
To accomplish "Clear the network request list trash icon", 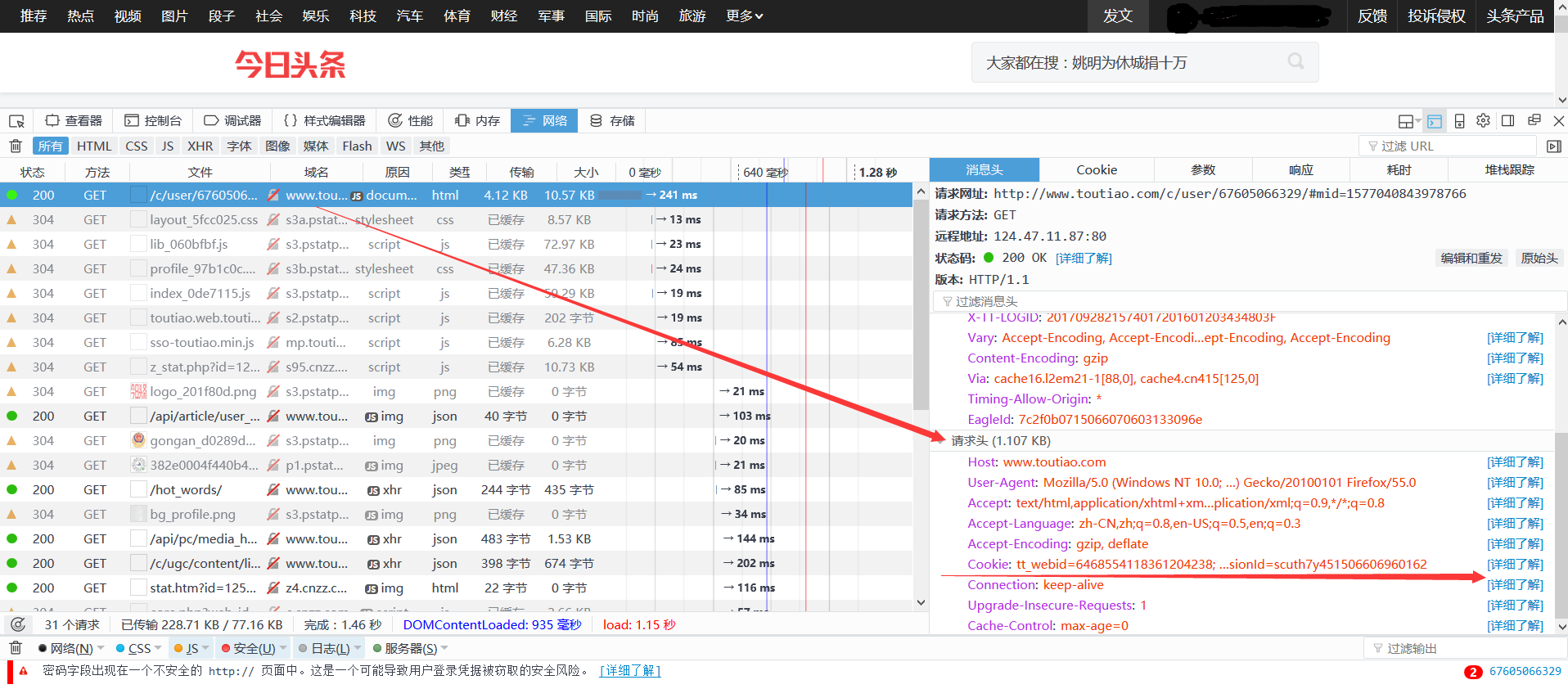I will click(x=15, y=146).
